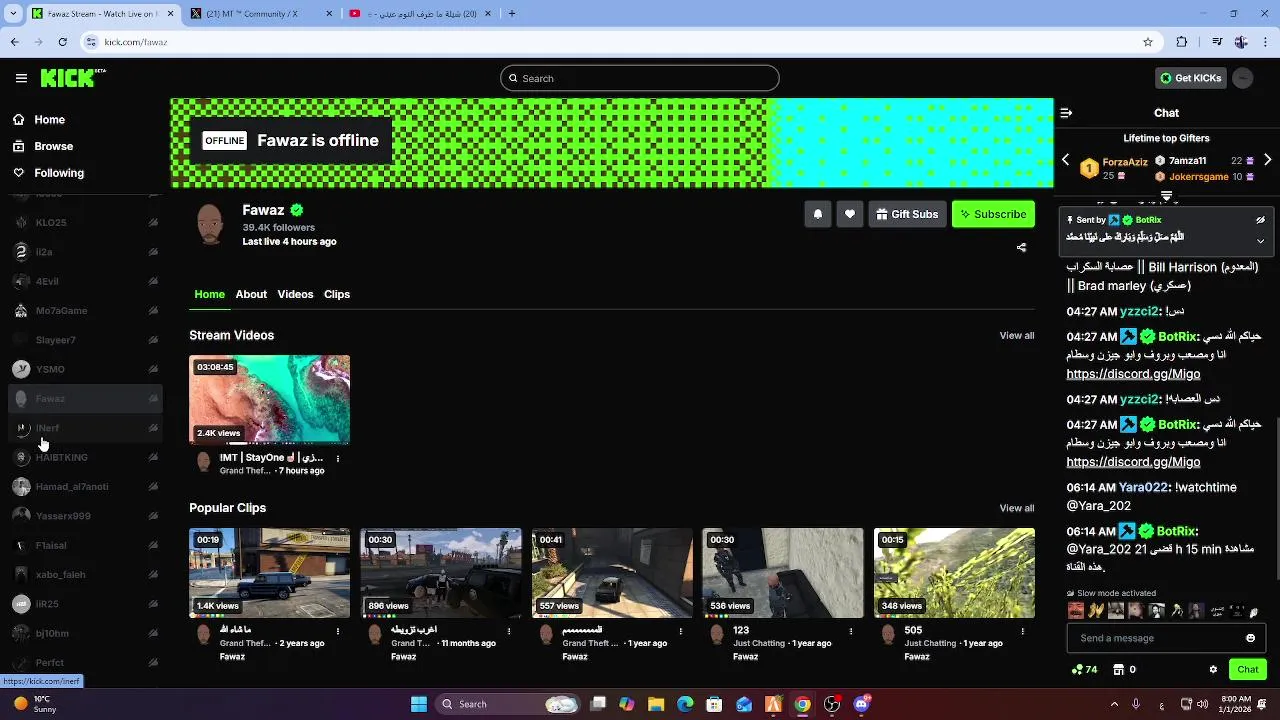The height and width of the screenshot is (720, 1280).
Task: Follow Fawaz with the heart button
Action: (x=850, y=214)
